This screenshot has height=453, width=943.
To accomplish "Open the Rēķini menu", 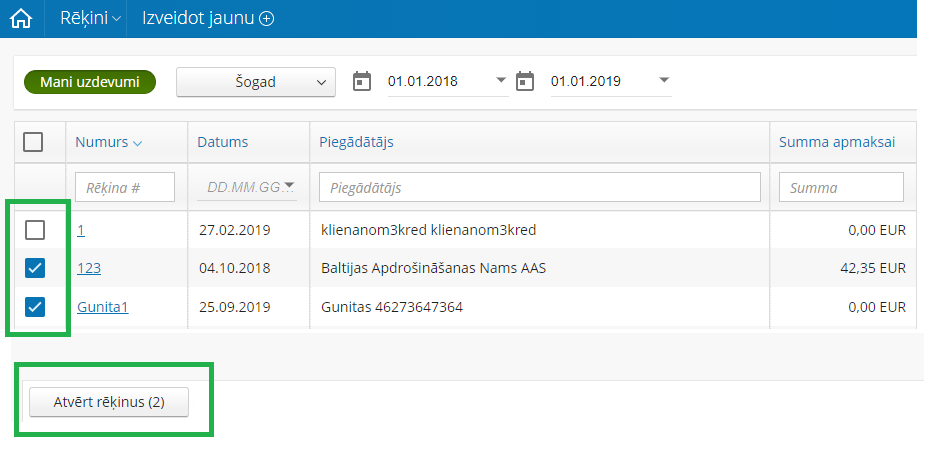I will click(x=97, y=19).
